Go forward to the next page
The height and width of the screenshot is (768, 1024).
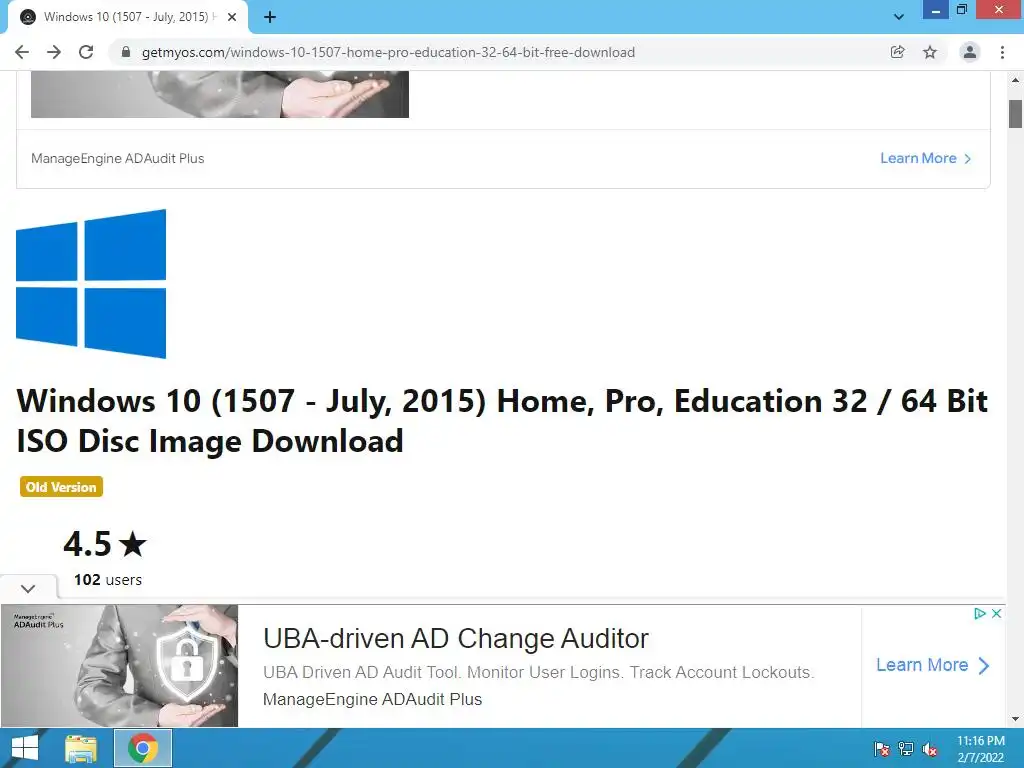(54, 52)
